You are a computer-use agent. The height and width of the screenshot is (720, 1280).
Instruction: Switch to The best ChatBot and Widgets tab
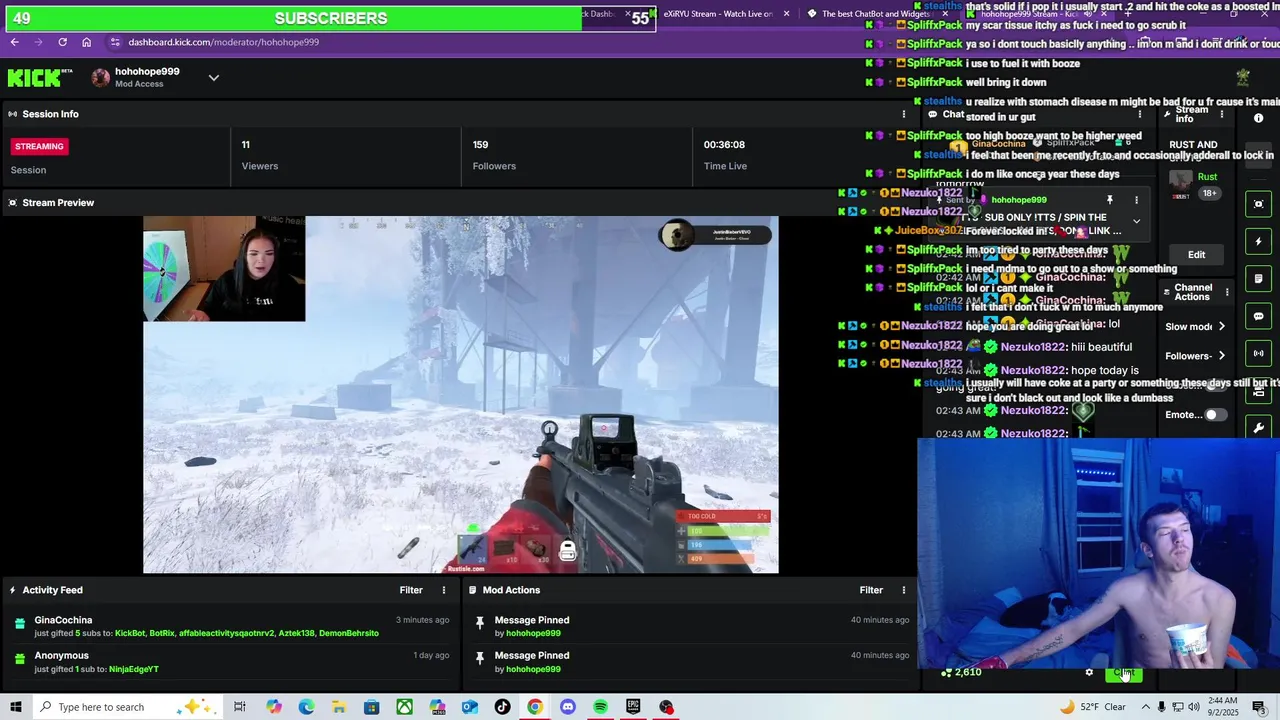pos(872,14)
